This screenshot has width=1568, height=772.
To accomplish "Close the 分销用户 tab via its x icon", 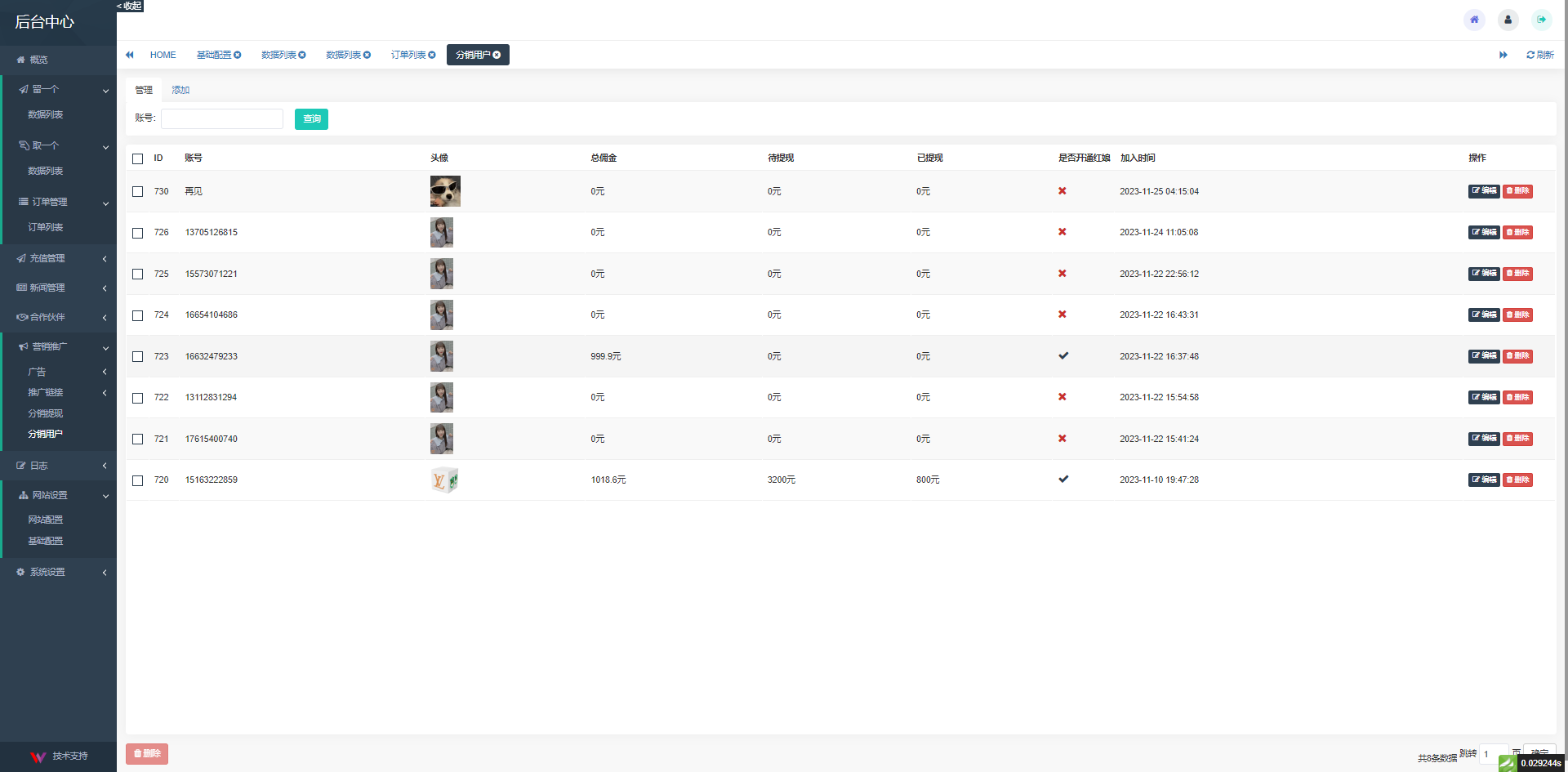I will (x=497, y=55).
